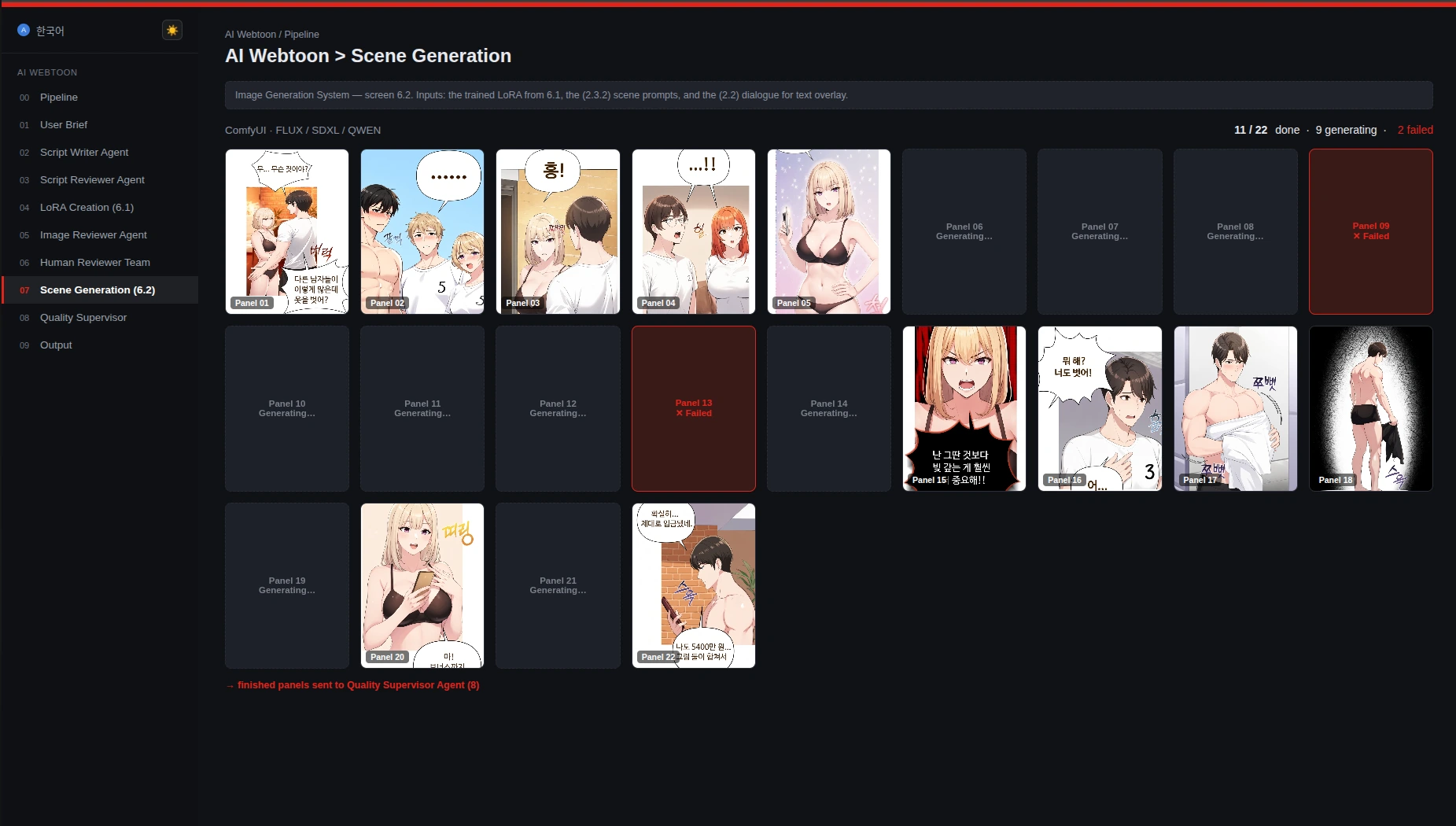Go to User Brief
1456x826 pixels.
tap(100, 125)
